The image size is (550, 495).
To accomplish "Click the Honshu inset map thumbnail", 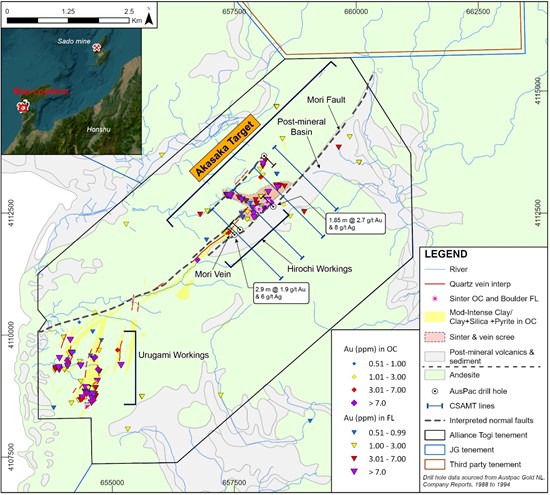I will point(72,92).
